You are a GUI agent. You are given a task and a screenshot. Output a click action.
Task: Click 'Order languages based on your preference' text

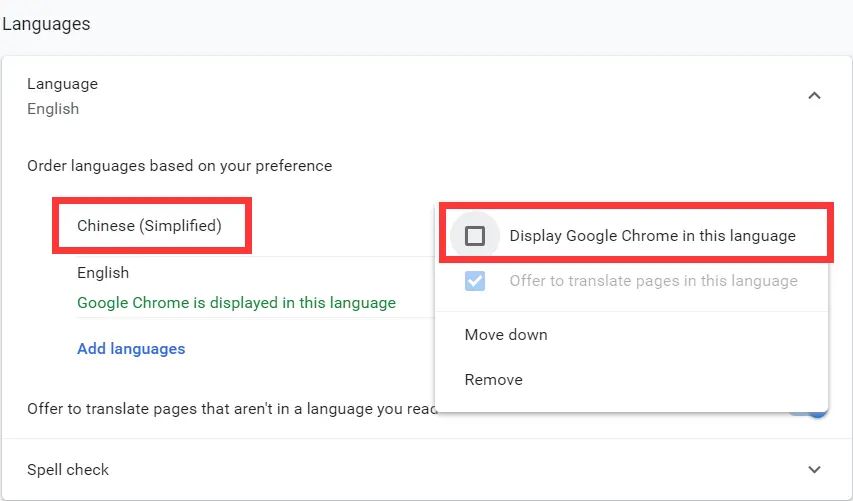180,165
